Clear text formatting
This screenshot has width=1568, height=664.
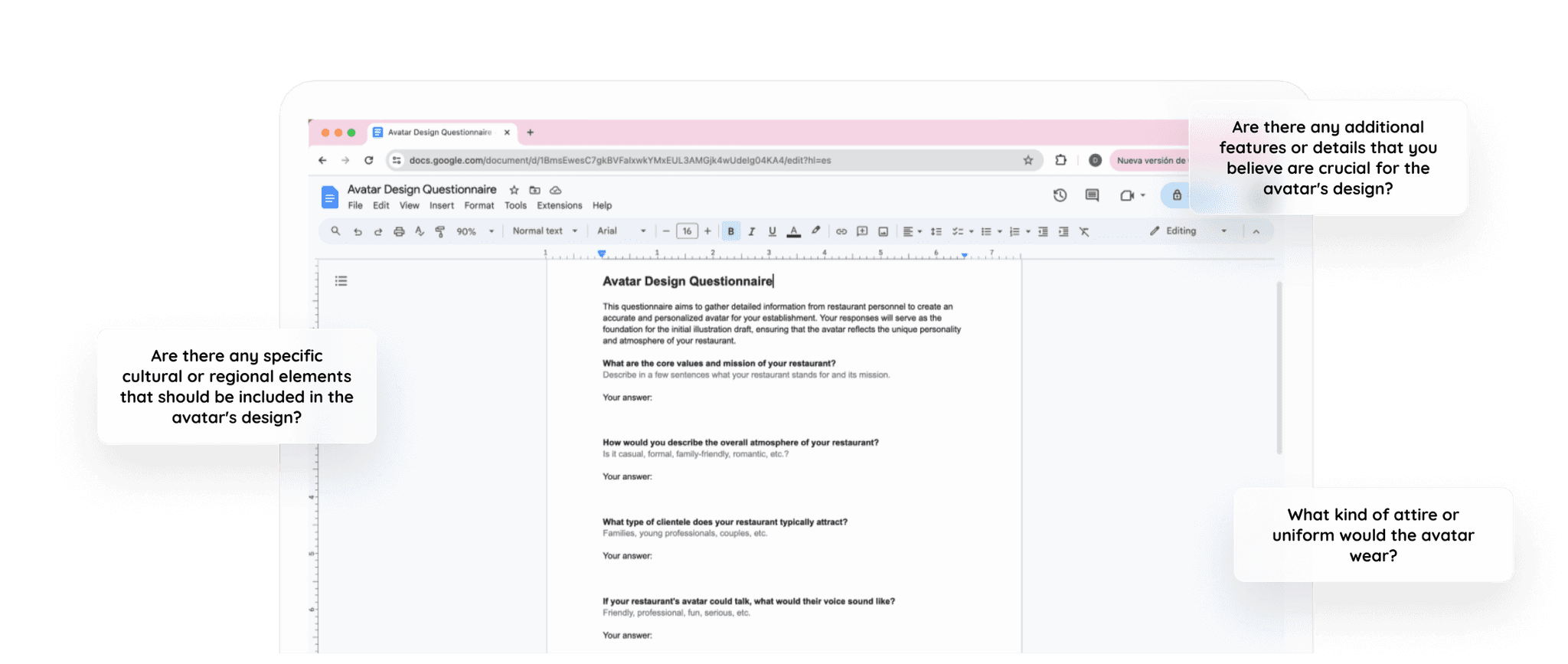tap(1084, 231)
